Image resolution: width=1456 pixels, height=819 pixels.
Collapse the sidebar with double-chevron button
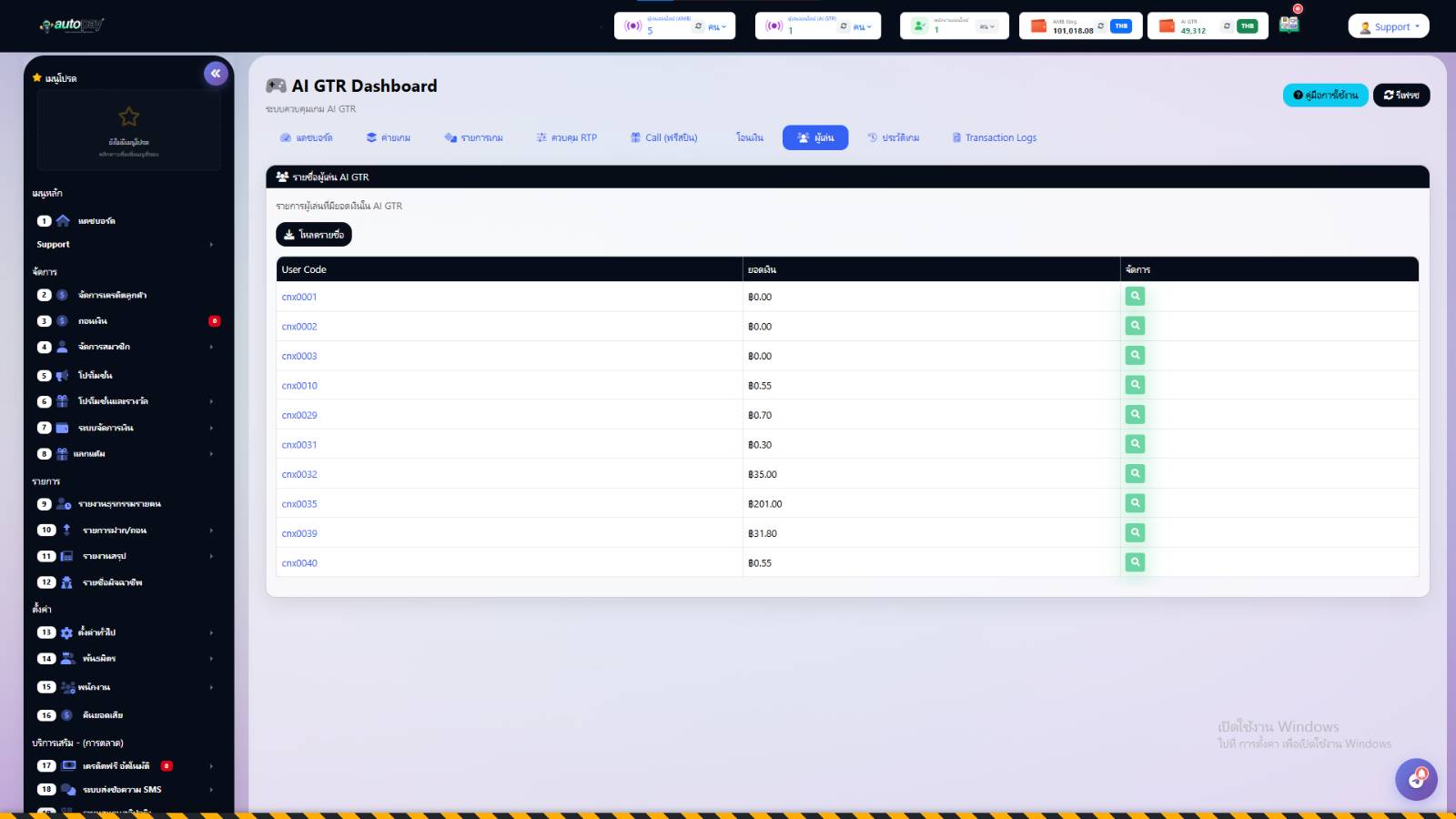pyautogui.click(x=216, y=74)
